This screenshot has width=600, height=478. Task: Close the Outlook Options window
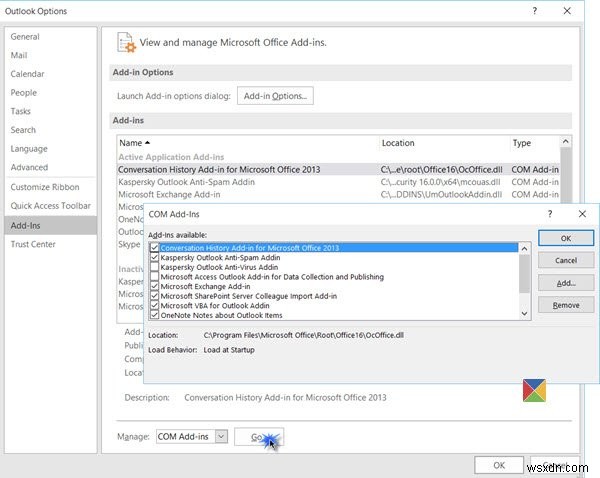pos(567,11)
